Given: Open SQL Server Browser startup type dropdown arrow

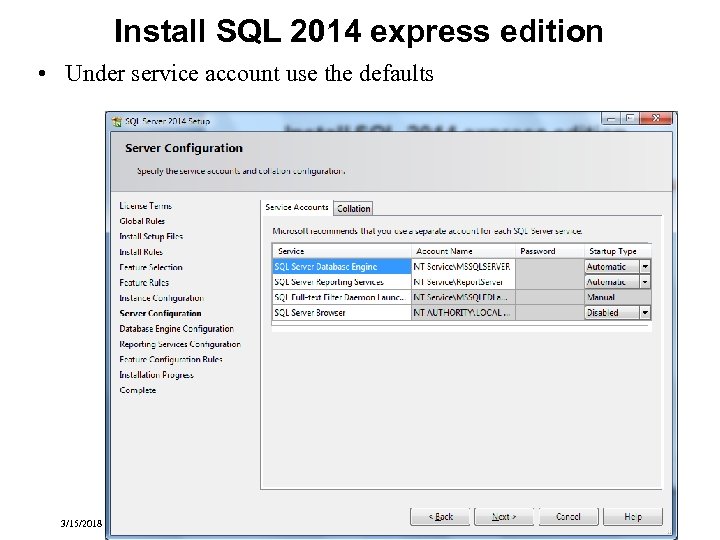Looking at the screenshot, I should tap(645, 313).
